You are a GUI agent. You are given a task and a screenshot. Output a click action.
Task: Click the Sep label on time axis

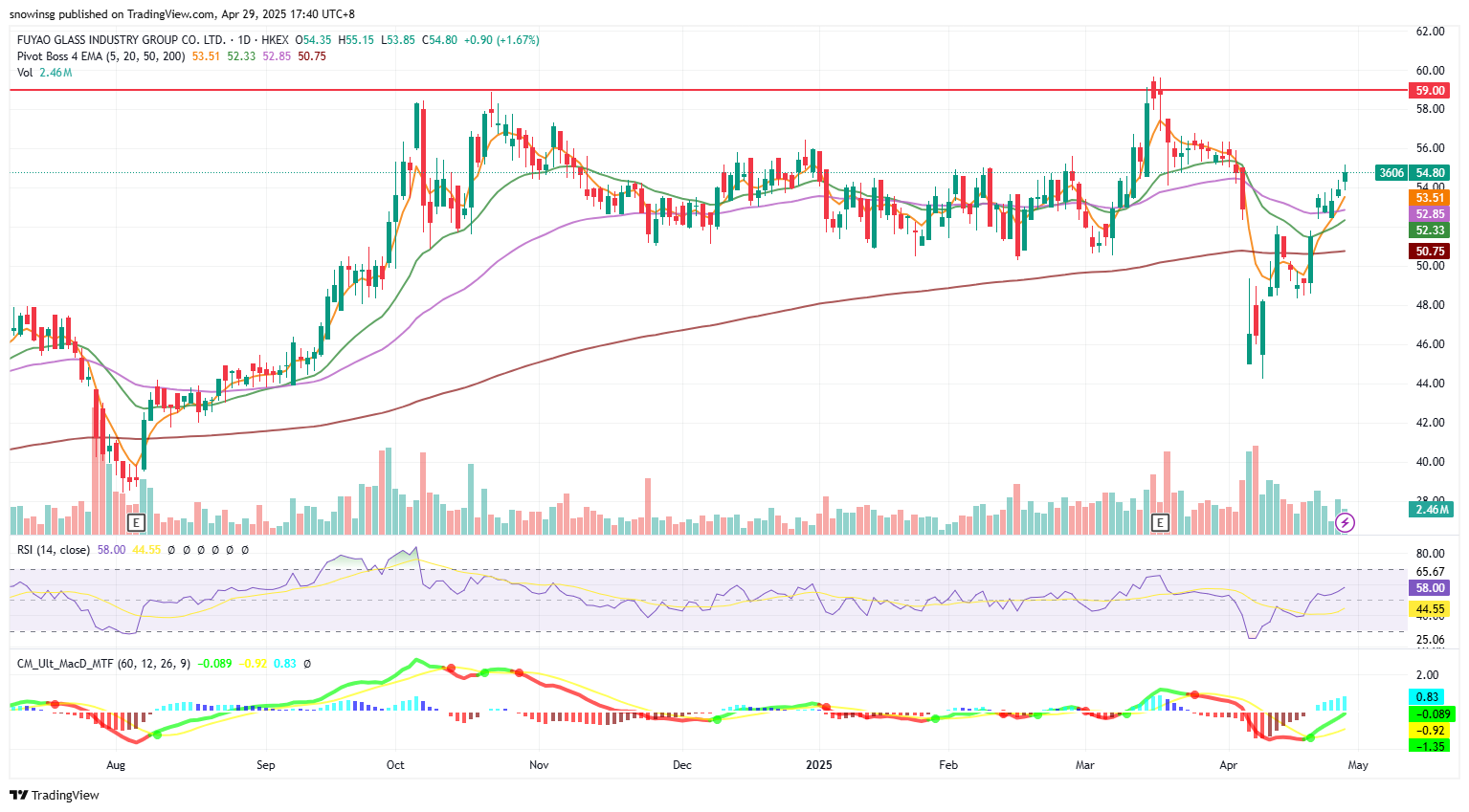266,765
